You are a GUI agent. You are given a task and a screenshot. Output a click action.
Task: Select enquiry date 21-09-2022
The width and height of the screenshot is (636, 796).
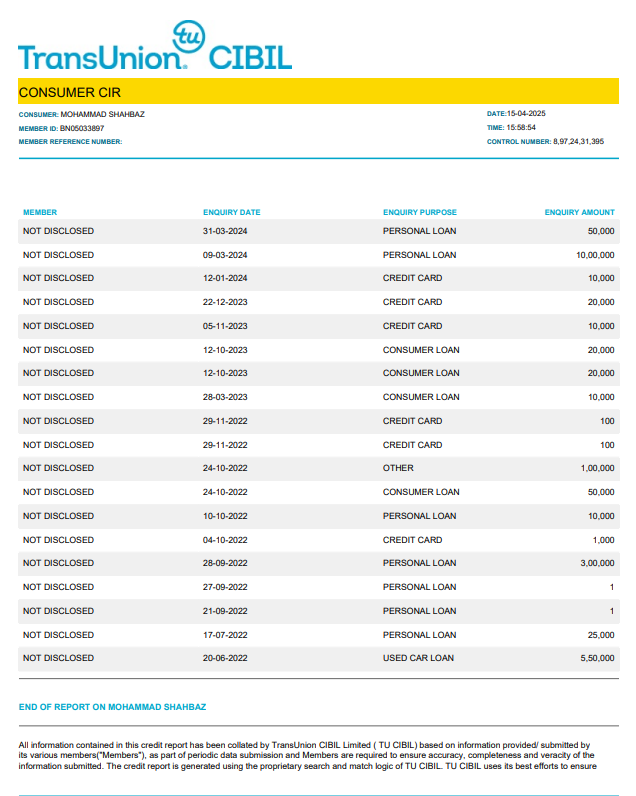pyautogui.click(x=225, y=611)
